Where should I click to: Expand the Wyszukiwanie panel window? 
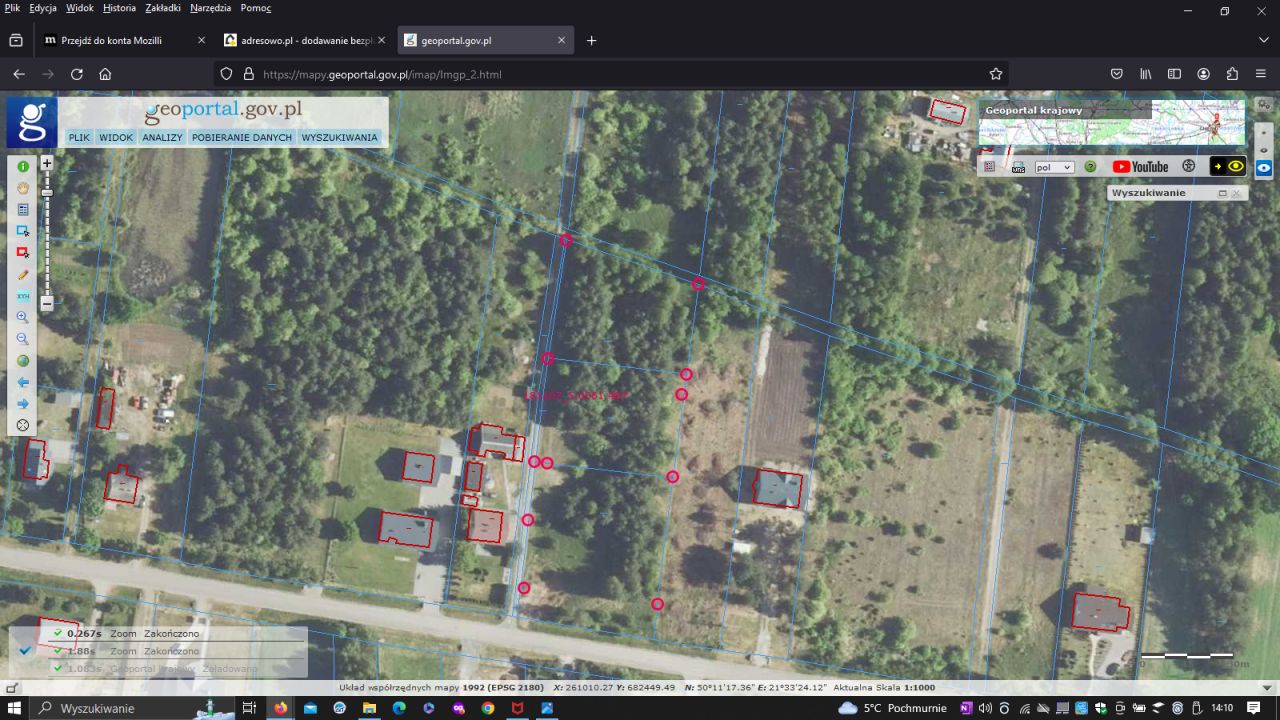(x=1222, y=193)
